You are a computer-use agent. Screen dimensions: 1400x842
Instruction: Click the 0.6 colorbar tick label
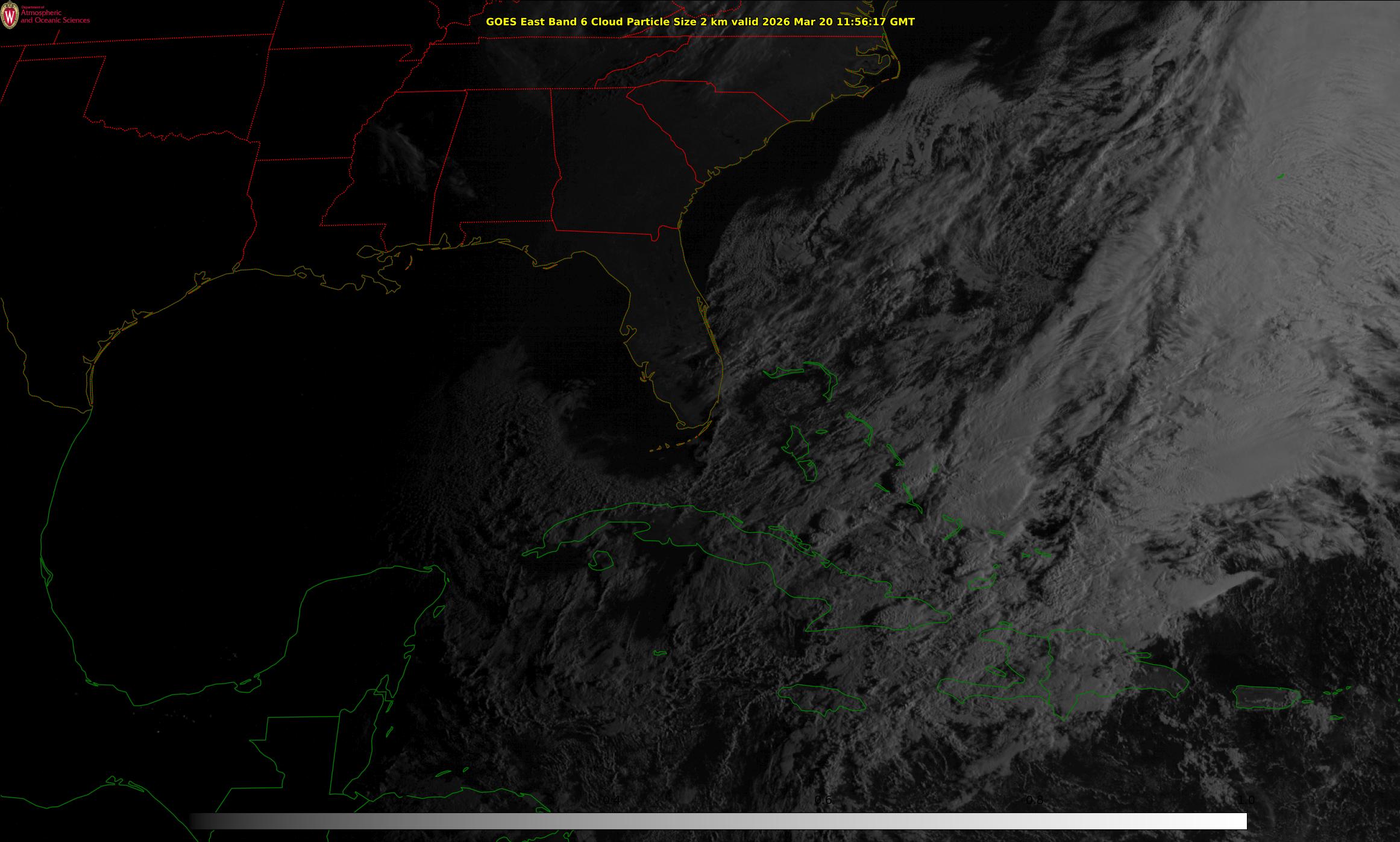[823, 800]
